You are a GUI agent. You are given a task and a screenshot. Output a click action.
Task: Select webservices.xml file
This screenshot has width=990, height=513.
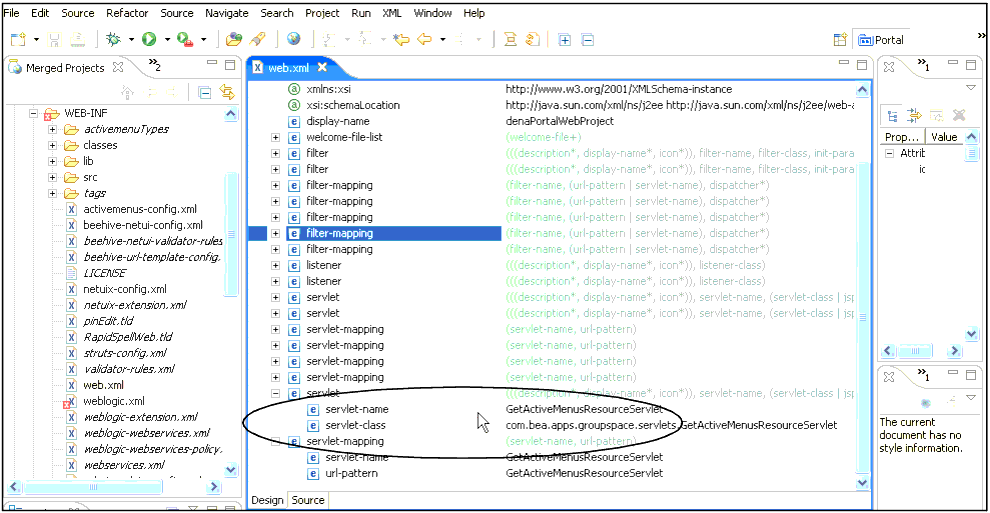tap(124, 465)
